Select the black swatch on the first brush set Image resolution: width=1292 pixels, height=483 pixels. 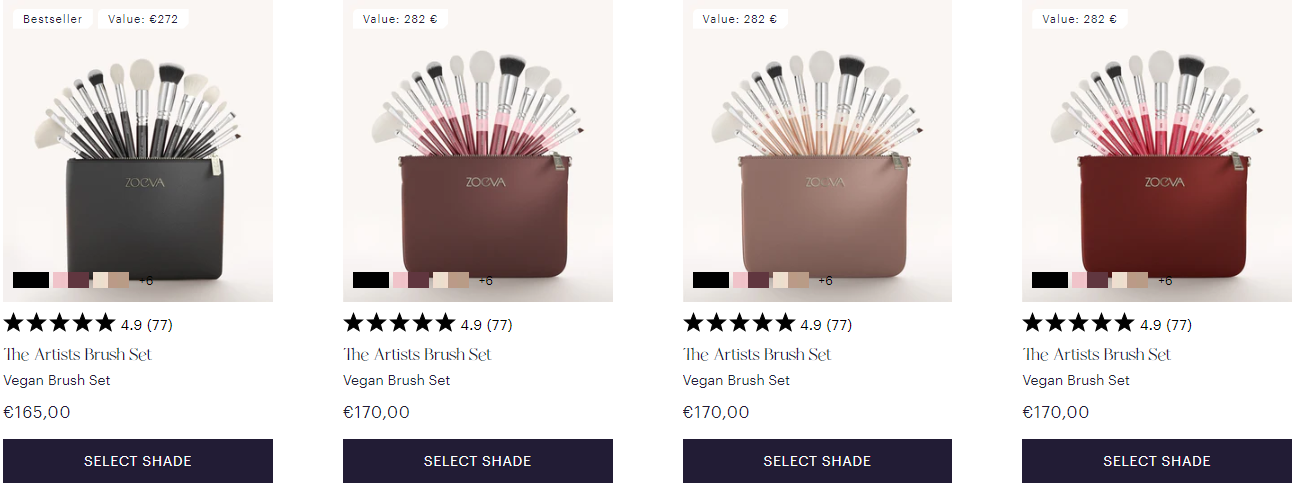(31, 280)
